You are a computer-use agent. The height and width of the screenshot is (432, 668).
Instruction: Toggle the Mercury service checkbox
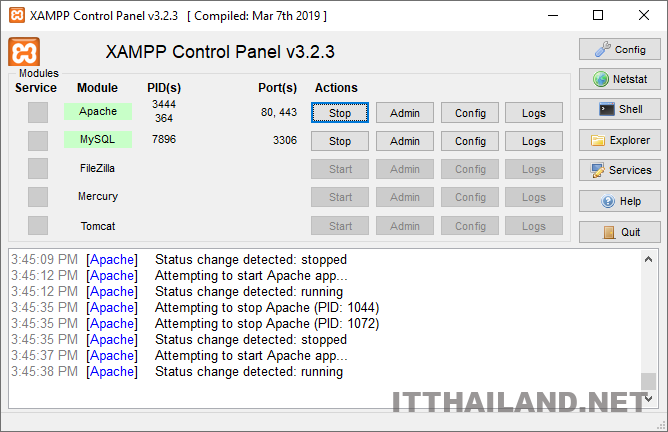38,197
